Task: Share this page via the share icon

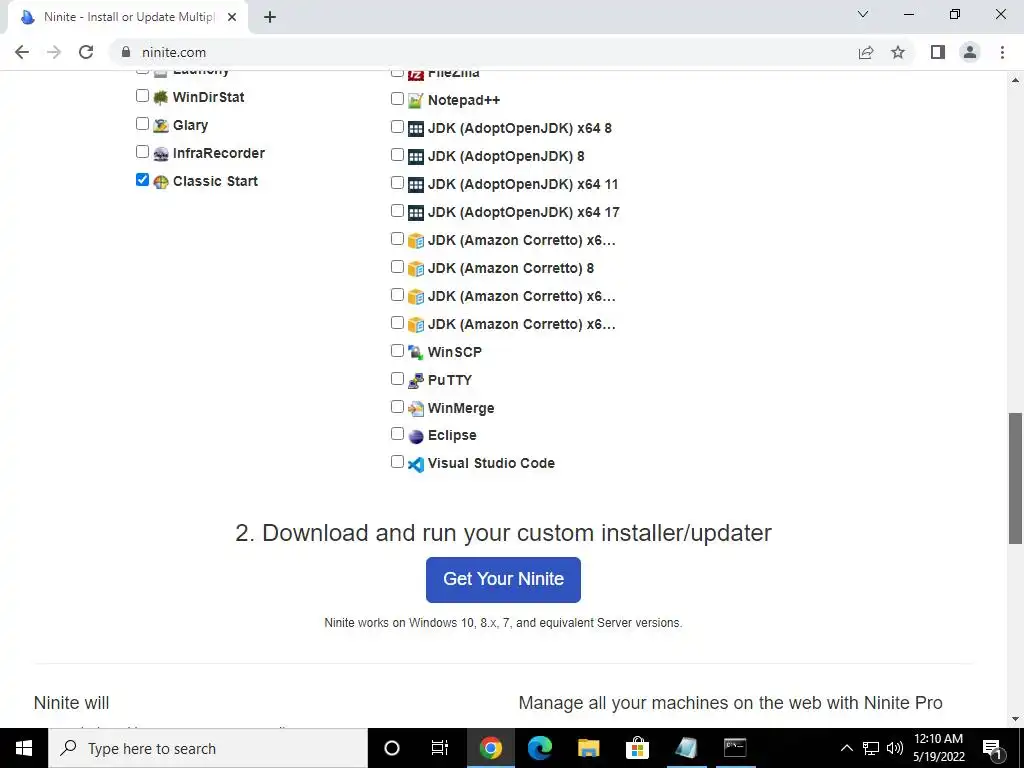Action: point(866,52)
